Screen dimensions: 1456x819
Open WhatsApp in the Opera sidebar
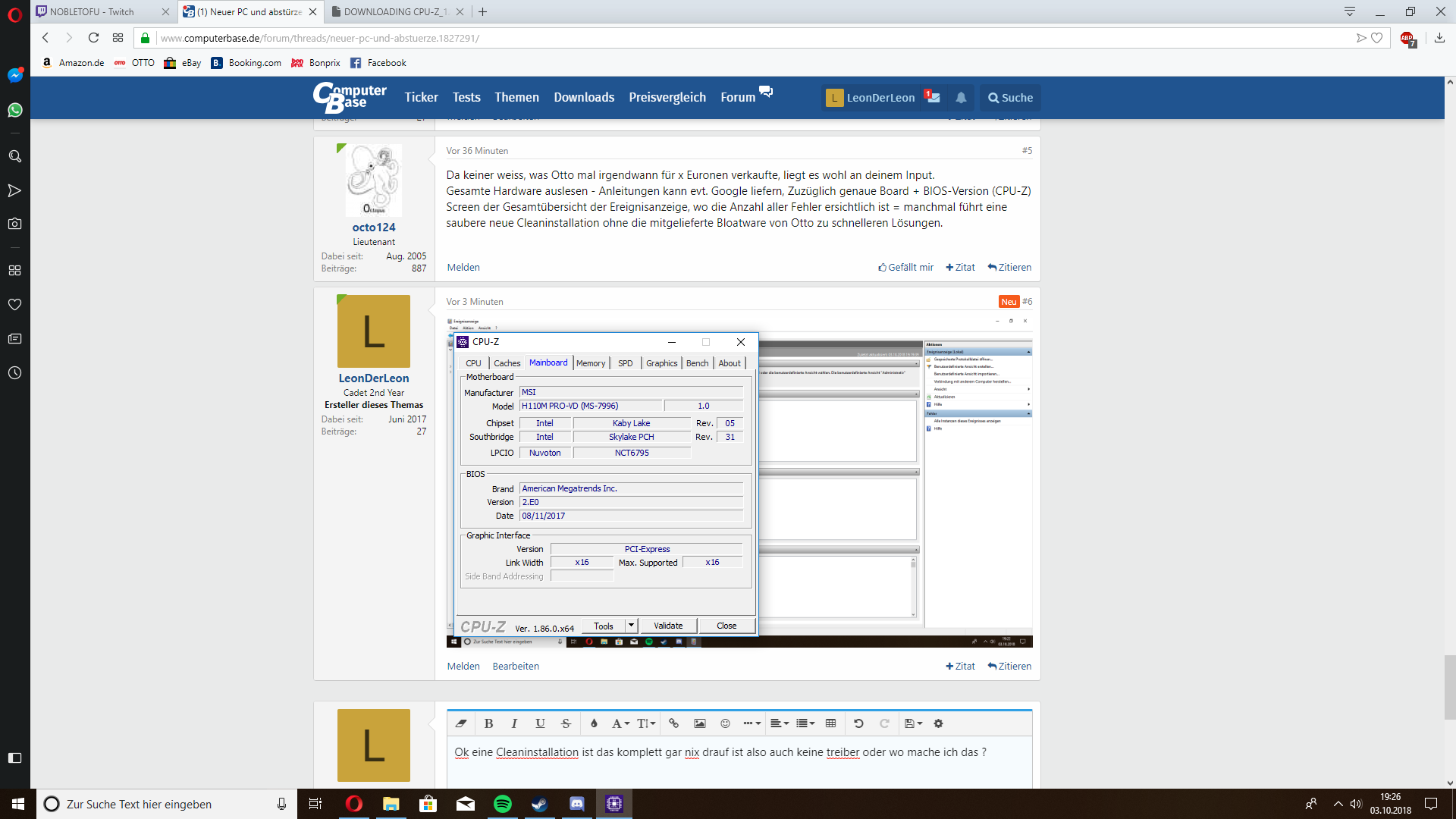pos(14,110)
